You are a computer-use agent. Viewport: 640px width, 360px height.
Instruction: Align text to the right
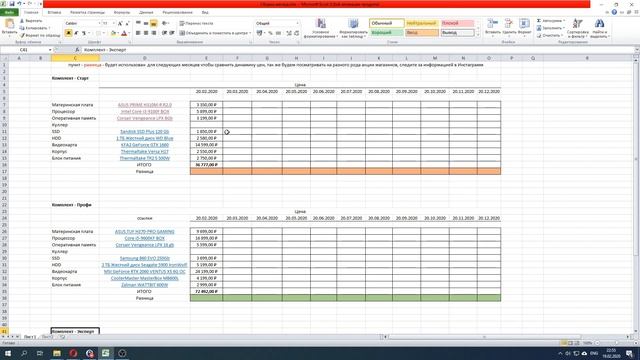coord(153,33)
